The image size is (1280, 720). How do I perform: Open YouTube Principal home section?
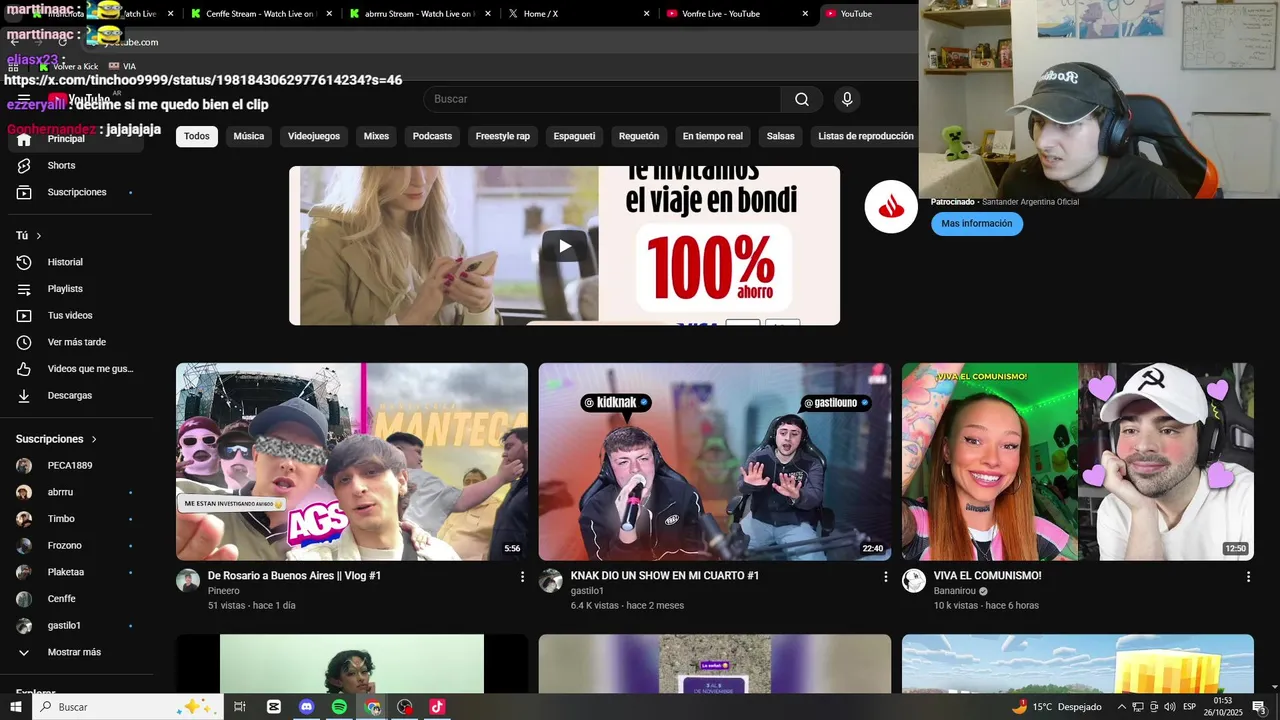coord(76,139)
